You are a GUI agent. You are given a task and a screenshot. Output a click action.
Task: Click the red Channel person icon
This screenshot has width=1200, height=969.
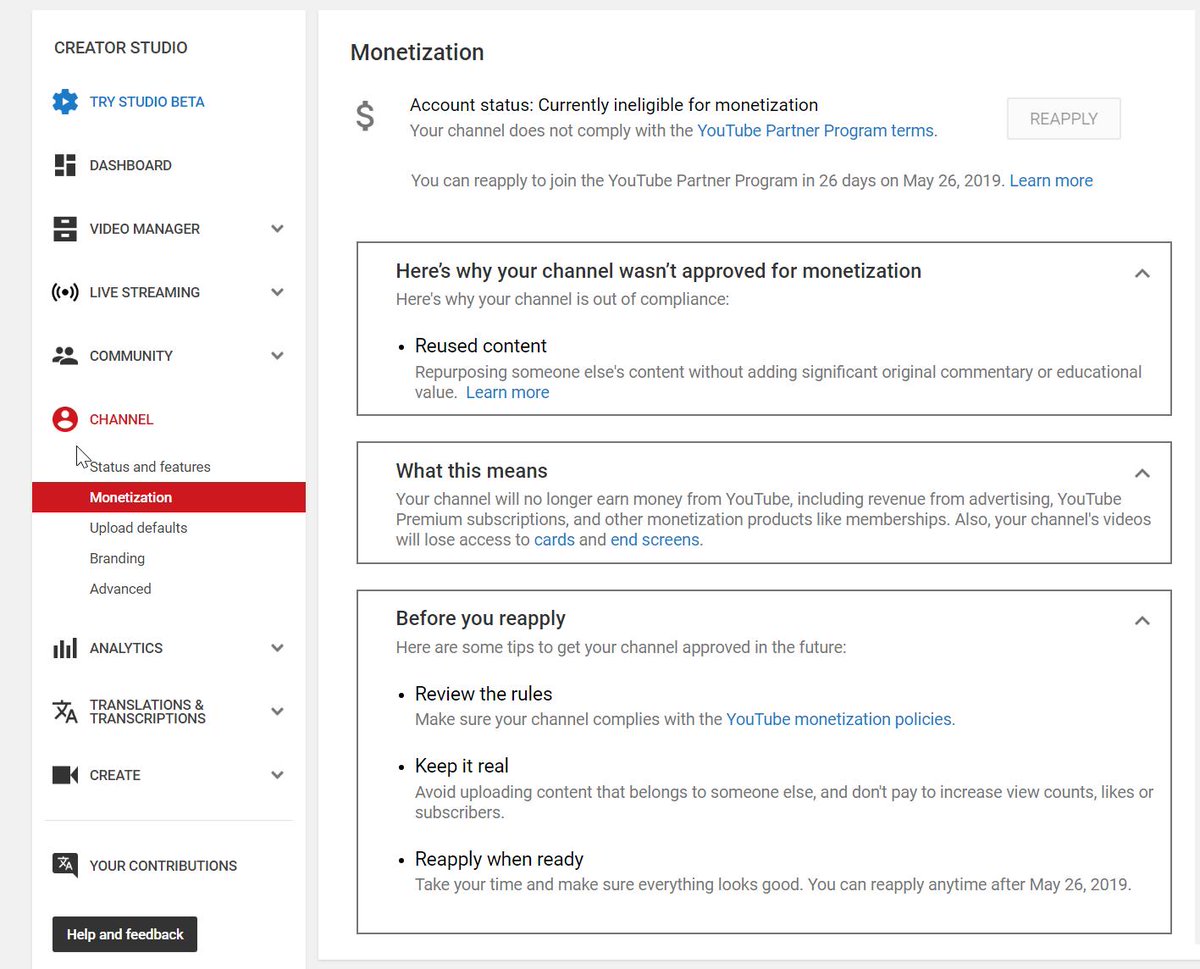coord(65,419)
